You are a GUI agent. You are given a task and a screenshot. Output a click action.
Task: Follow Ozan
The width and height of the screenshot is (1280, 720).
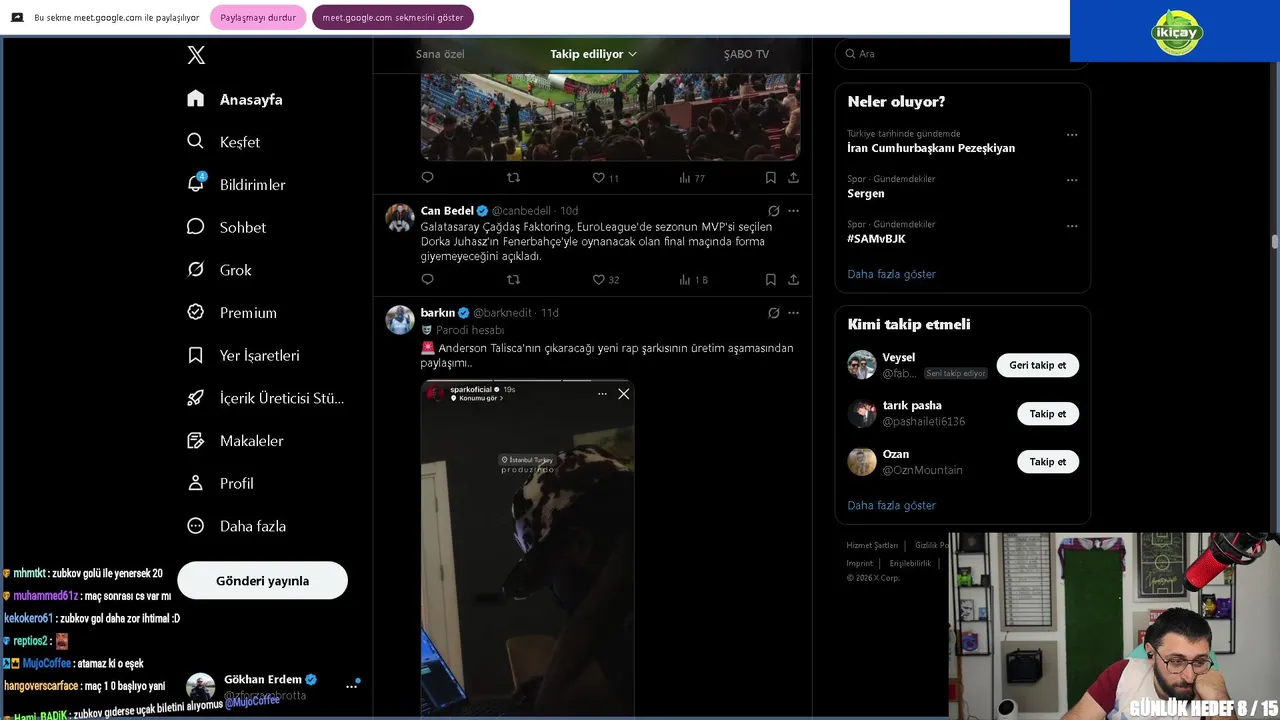1047,462
